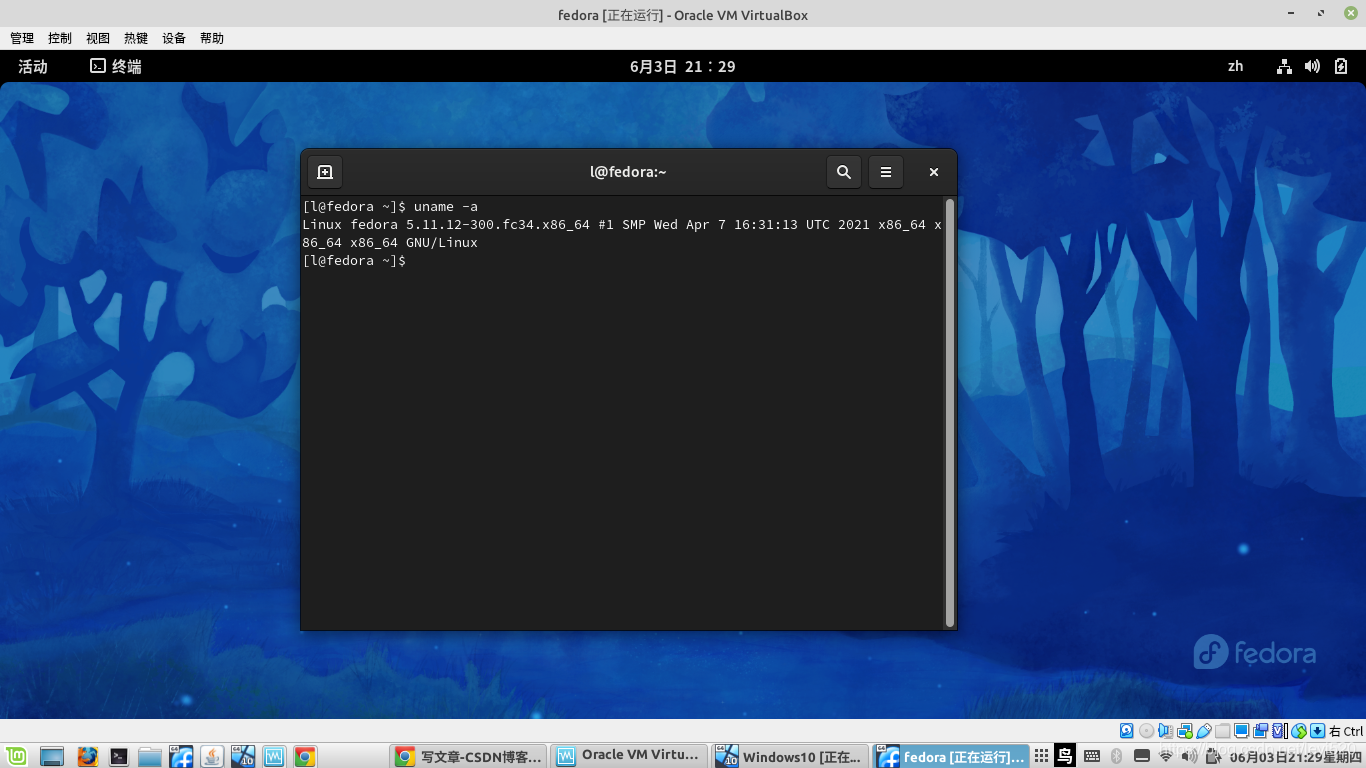Click the host clock showing 06月03日21:29星期四
This screenshot has height=768, width=1366.
tap(1295, 757)
